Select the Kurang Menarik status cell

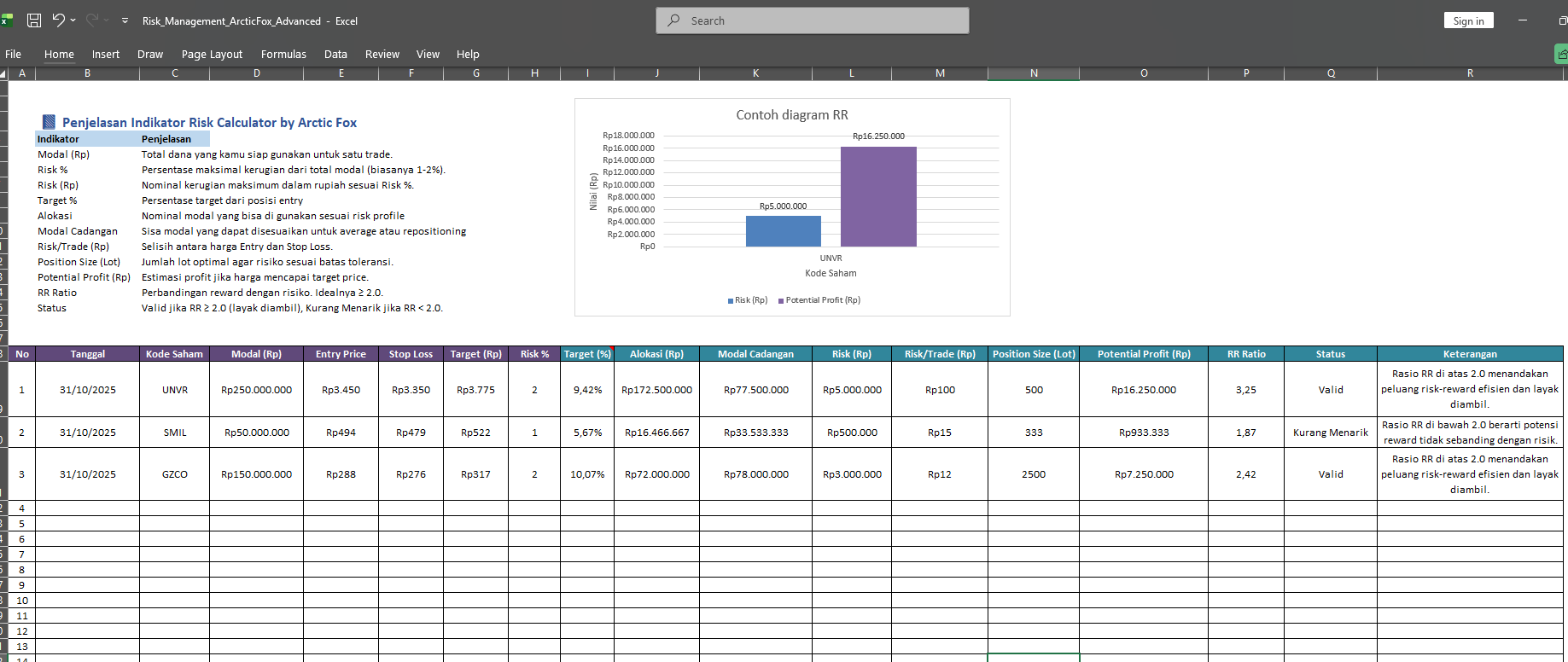click(x=1330, y=433)
